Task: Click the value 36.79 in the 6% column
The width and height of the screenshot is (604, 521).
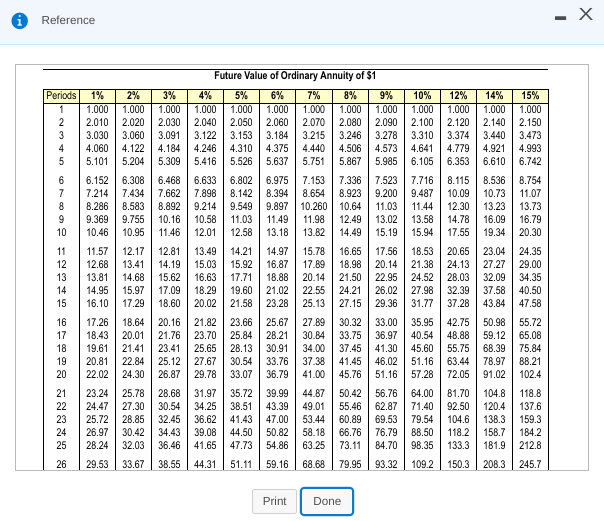Action: pyautogui.click(x=277, y=374)
